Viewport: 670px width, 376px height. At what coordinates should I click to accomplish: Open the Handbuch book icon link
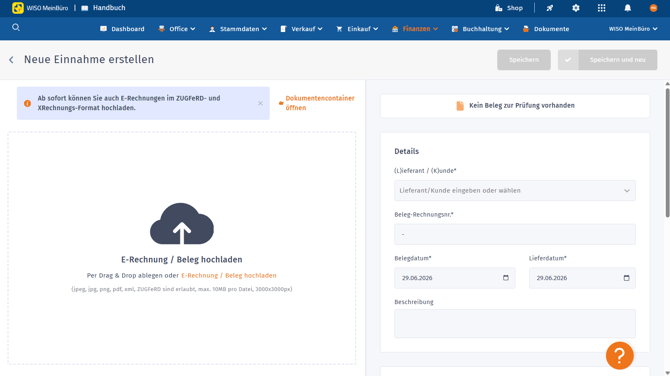tap(103, 8)
